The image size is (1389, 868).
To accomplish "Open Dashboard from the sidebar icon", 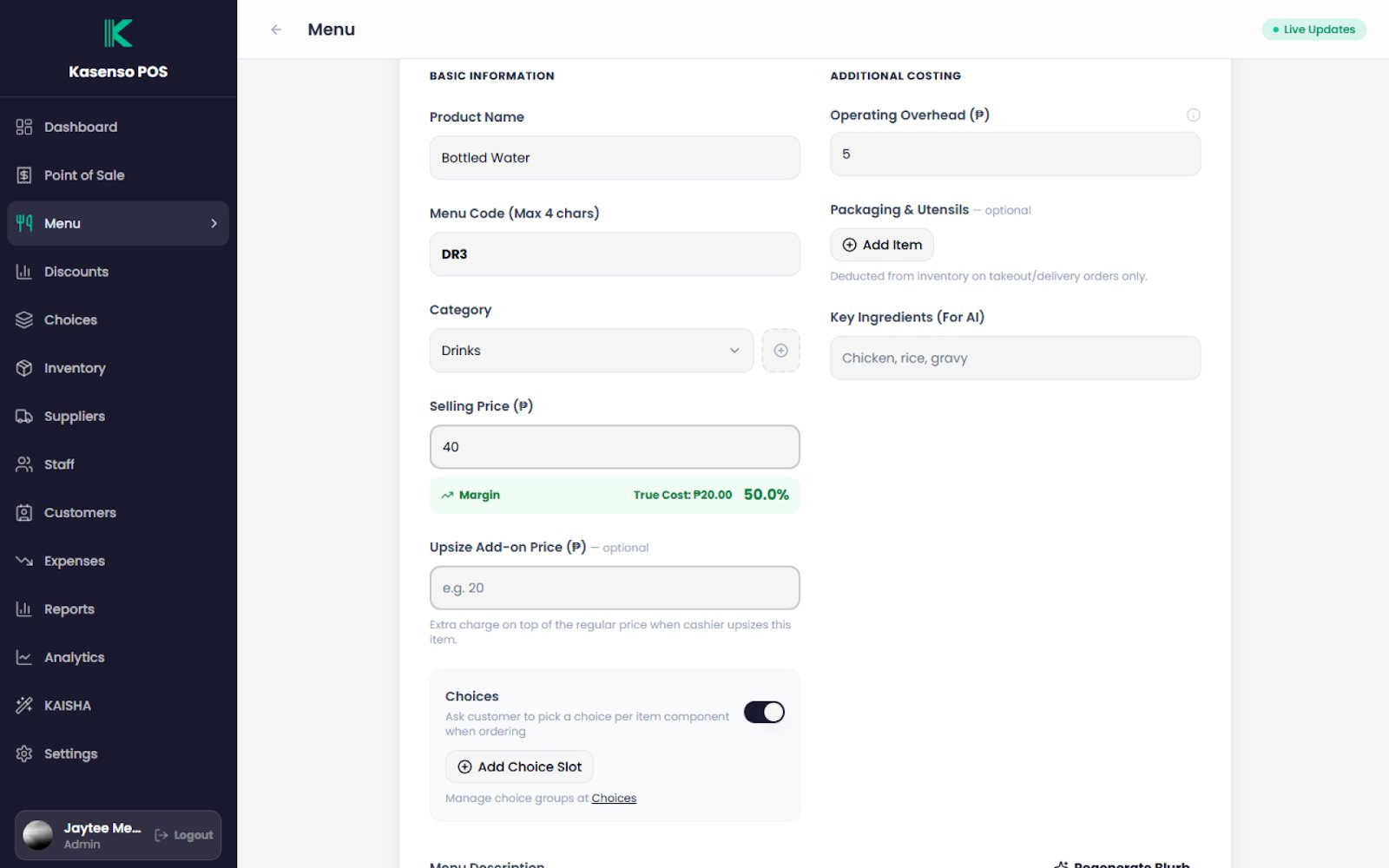I will click(24, 127).
